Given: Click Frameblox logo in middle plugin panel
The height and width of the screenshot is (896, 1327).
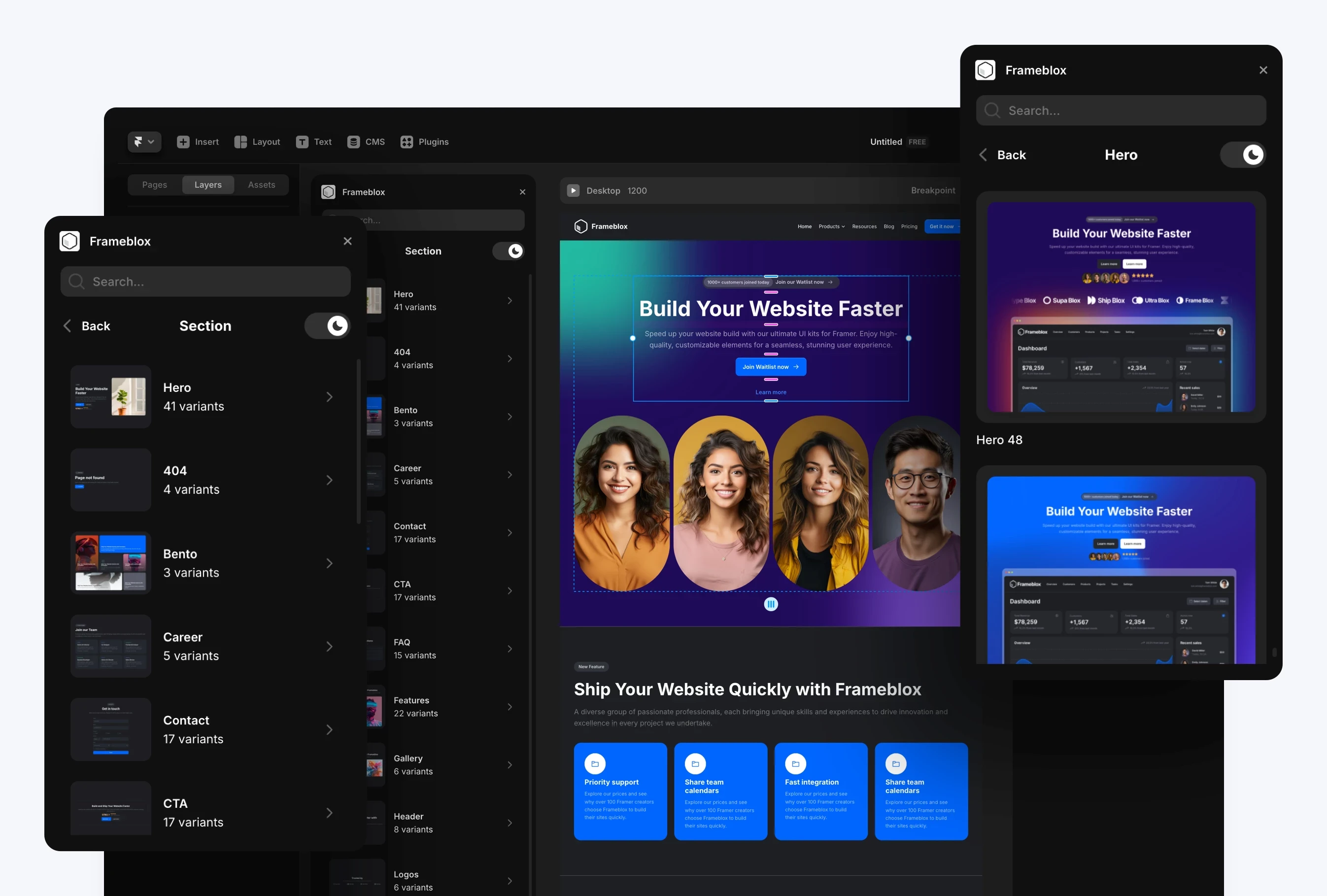Looking at the screenshot, I should click(x=328, y=192).
